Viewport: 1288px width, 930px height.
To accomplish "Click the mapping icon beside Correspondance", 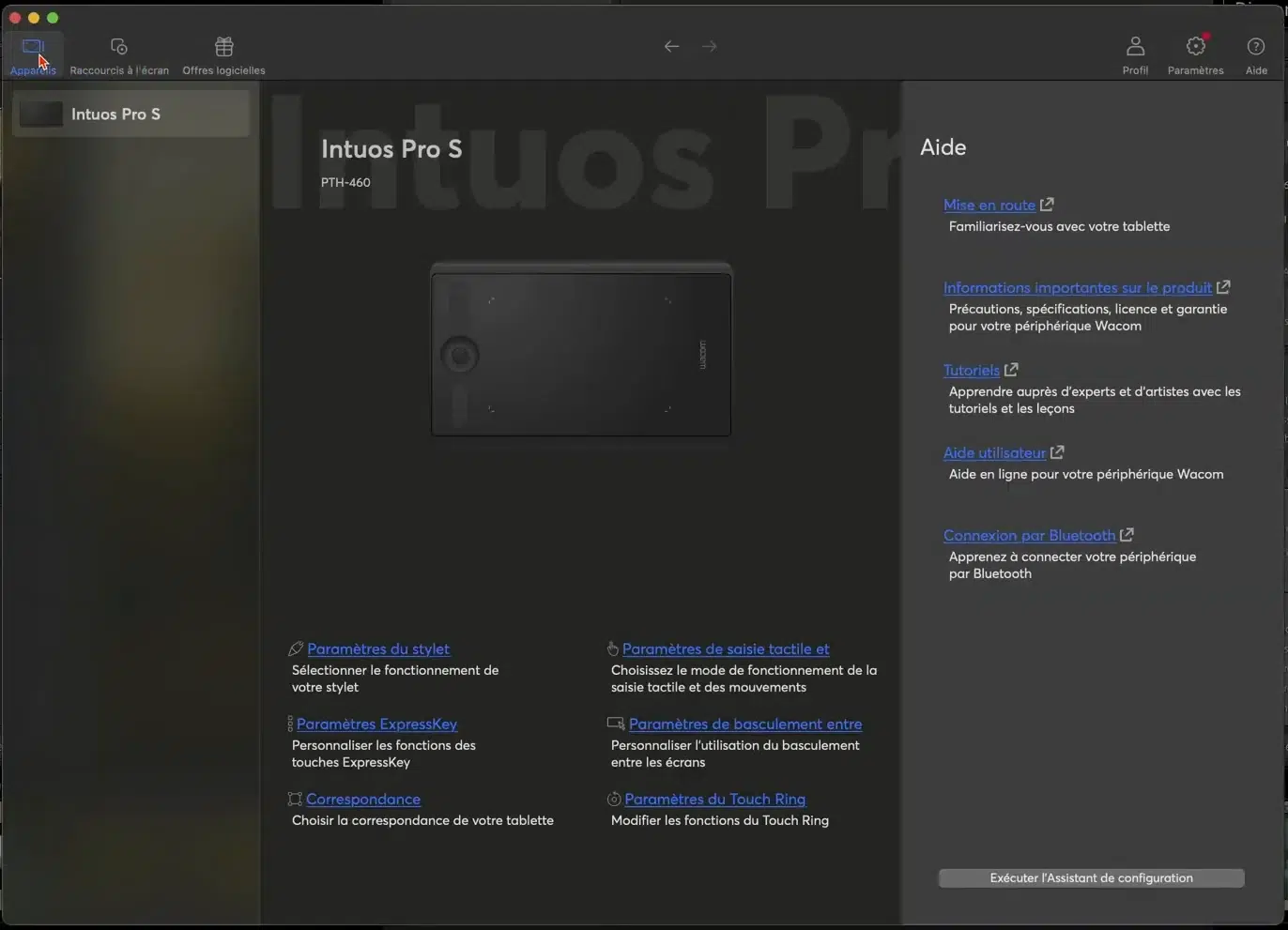I will pyautogui.click(x=295, y=799).
